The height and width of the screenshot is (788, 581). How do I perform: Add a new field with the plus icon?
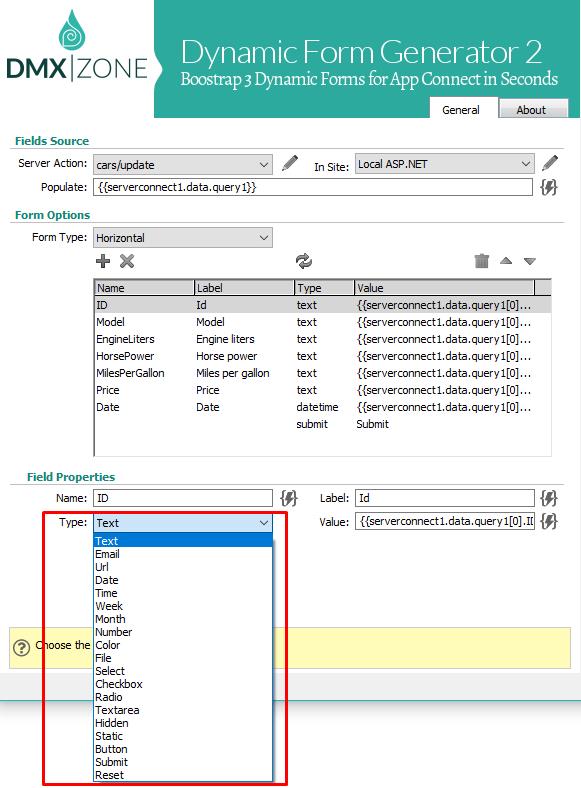103,261
